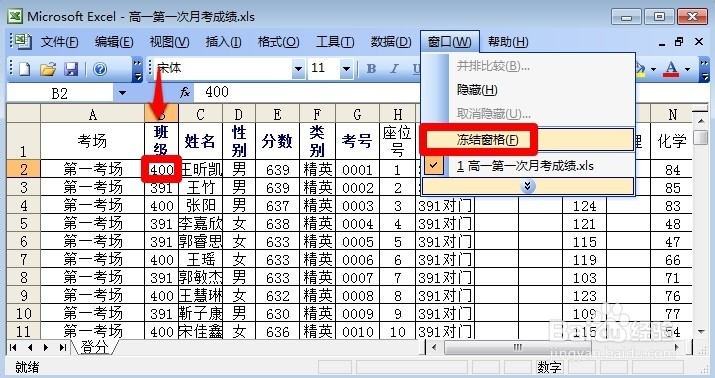Jump to last sheet tab arrow

tap(62, 347)
